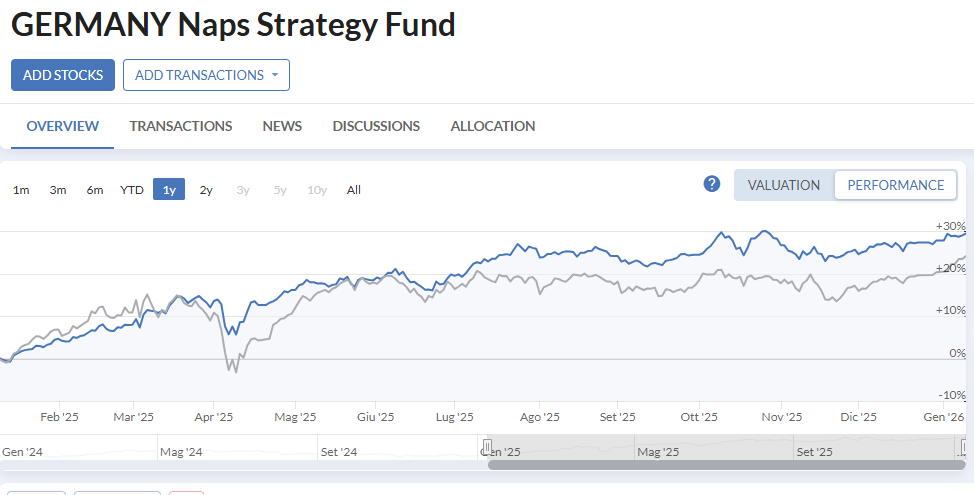The width and height of the screenshot is (974, 495).
Task: Set chart range to 1m
Action: pos(21,189)
